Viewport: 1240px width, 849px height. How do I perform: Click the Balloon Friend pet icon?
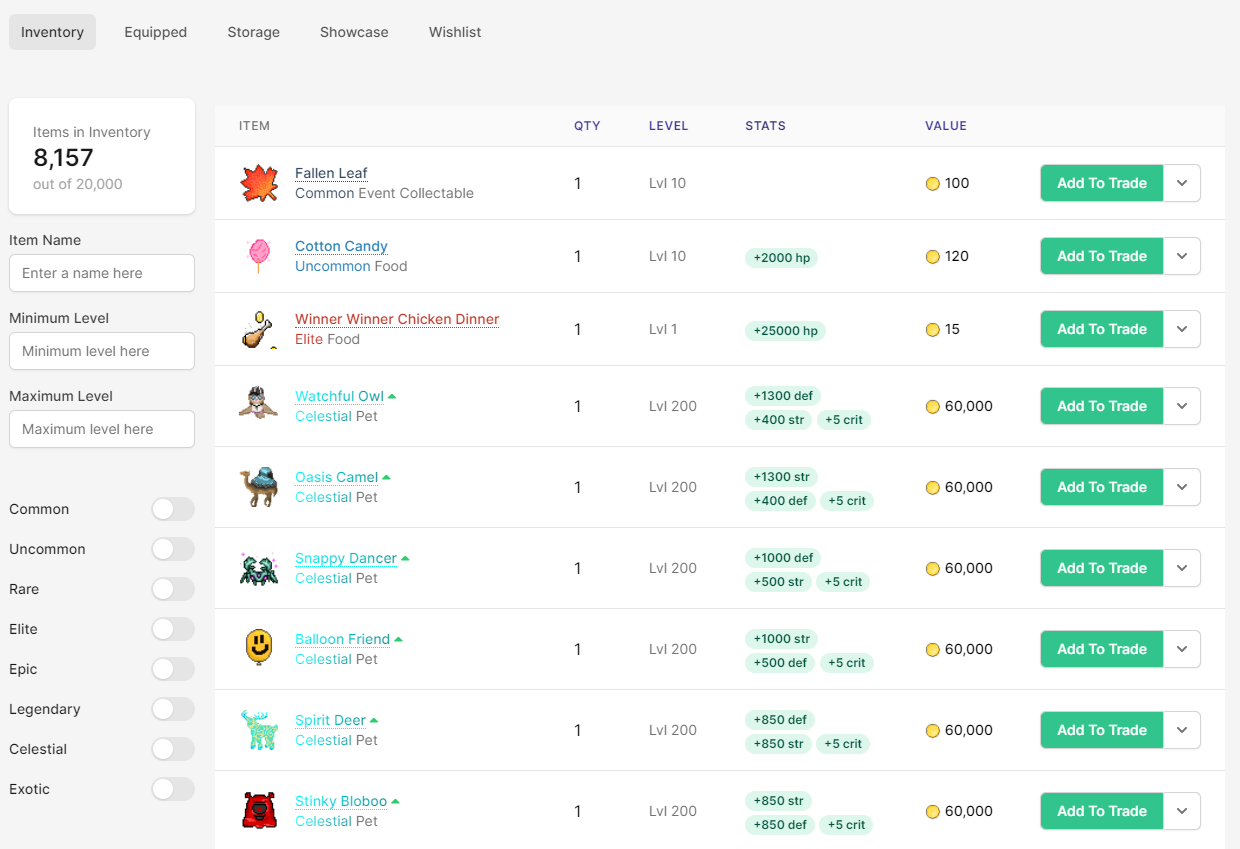[x=259, y=649]
